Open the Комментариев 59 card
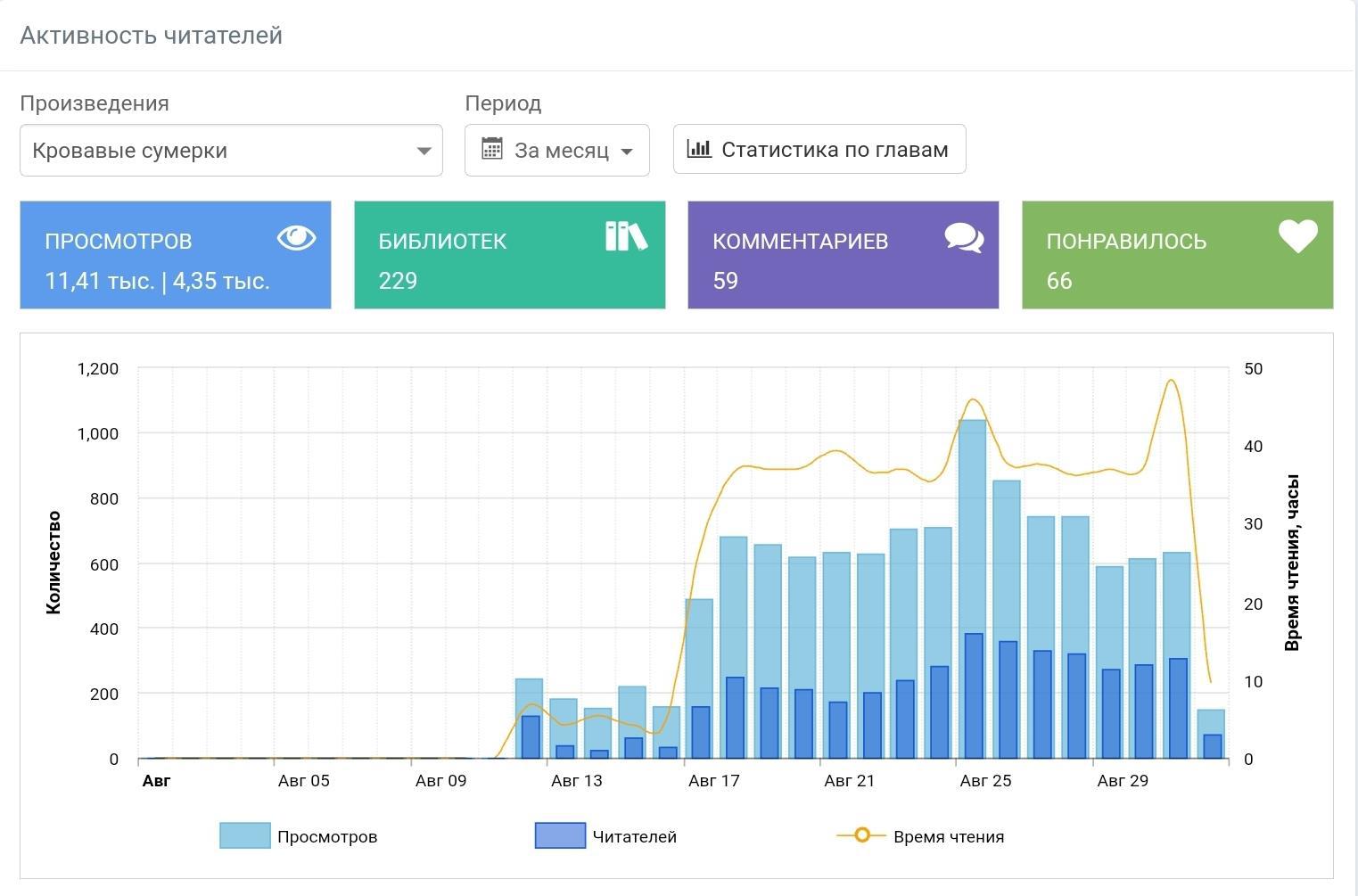Image resolution: width=1358 pixels, height=896 pixels. click(844, 255)
